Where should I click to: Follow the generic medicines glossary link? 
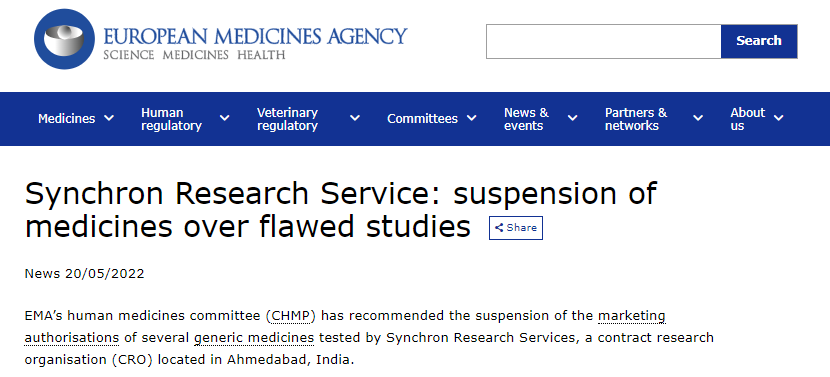(x=254, y=338)
